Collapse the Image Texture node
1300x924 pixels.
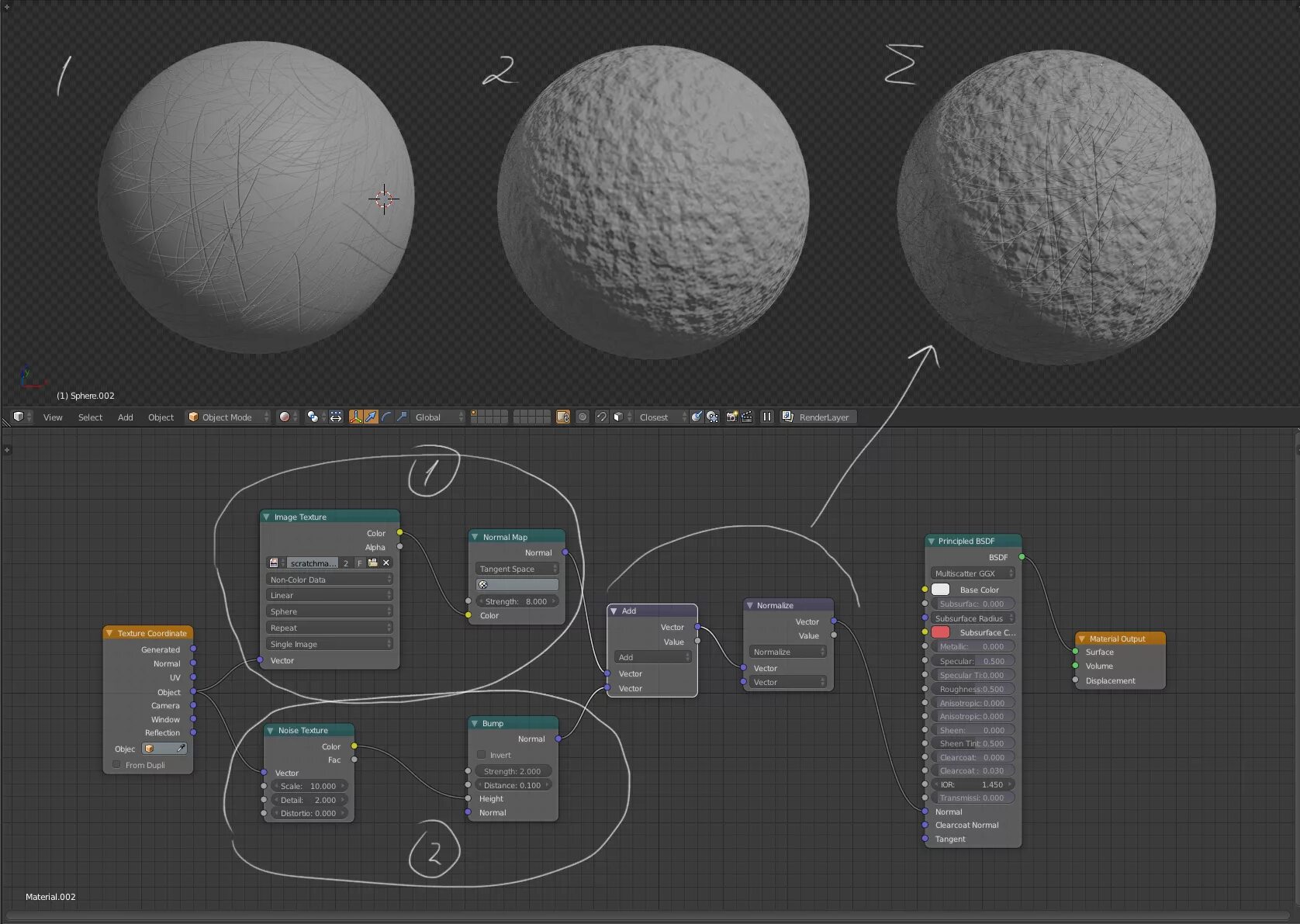click(266, 517)
